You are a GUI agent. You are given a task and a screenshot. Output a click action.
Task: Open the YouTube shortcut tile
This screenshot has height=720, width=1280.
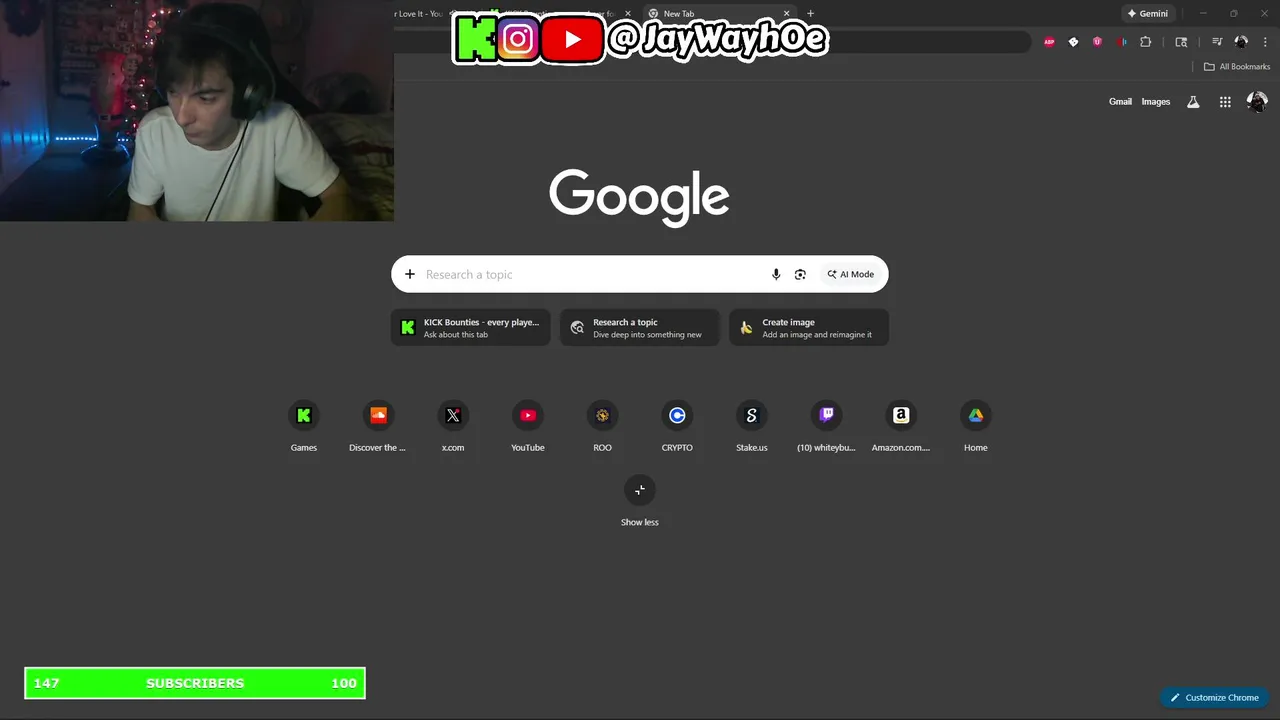528,426
